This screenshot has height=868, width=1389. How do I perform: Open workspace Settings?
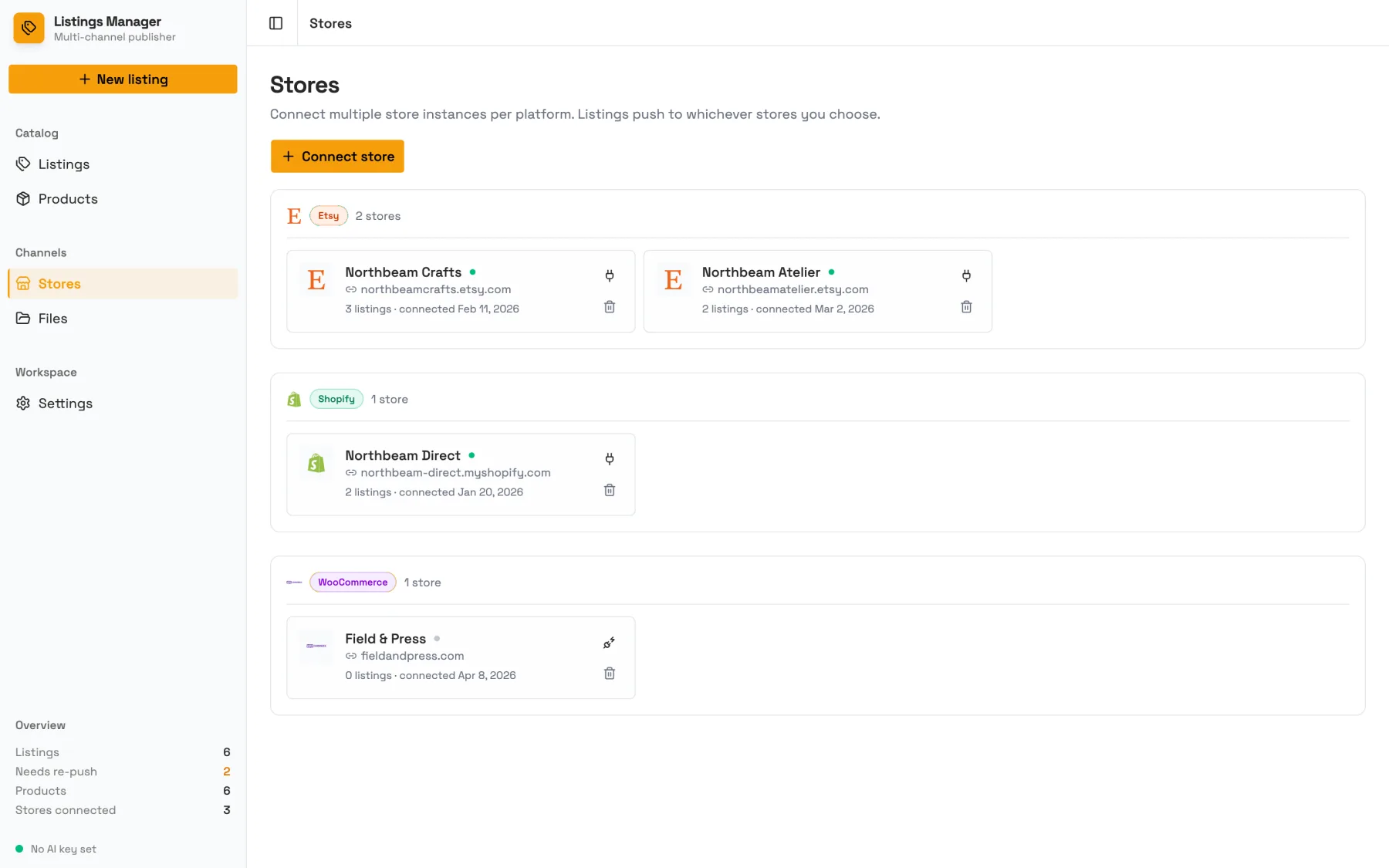pyautogui.click(x=123, y=404)
